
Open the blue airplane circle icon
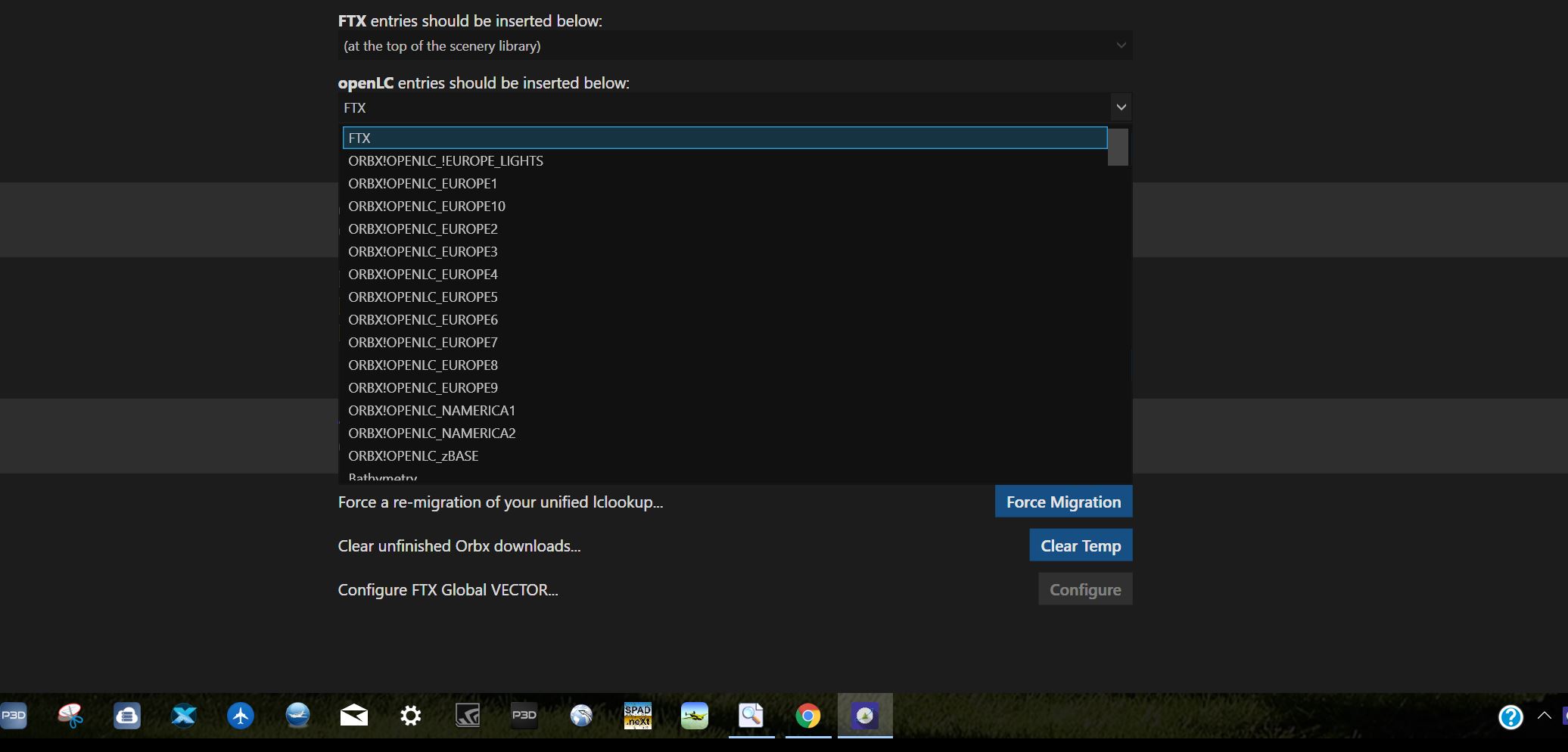241,716
